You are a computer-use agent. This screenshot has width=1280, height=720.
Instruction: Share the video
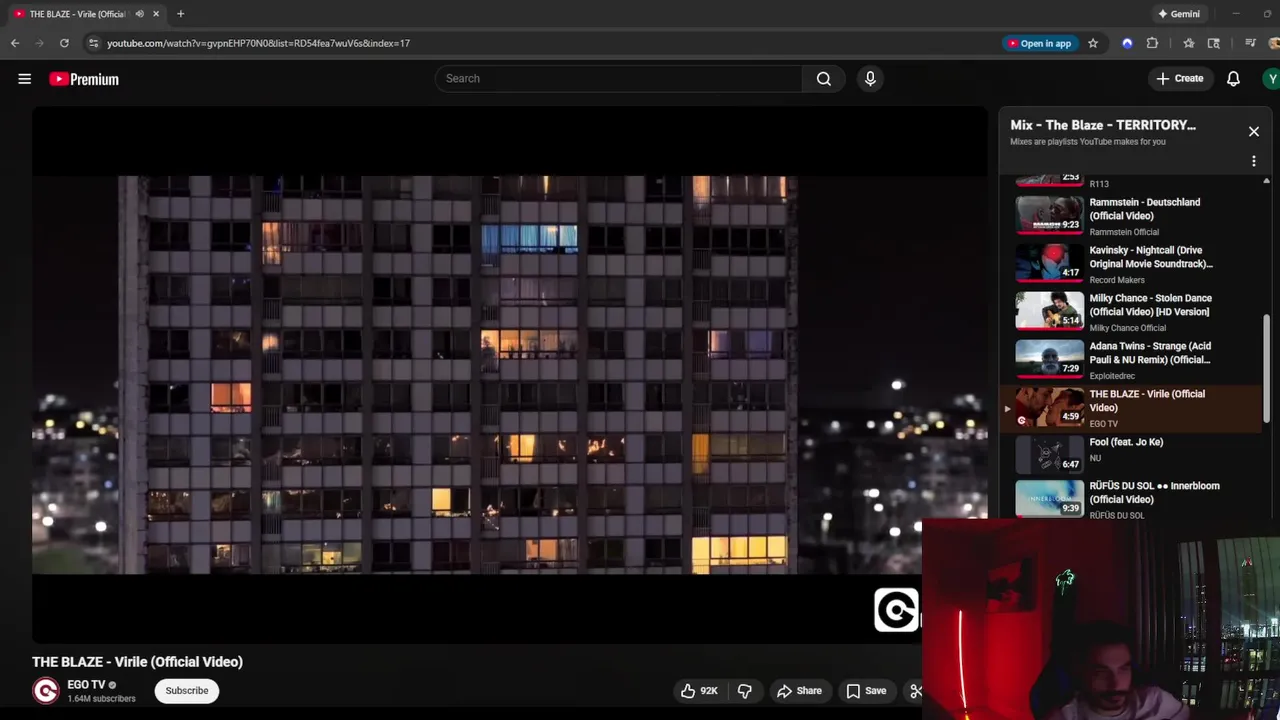pos(799,691)
